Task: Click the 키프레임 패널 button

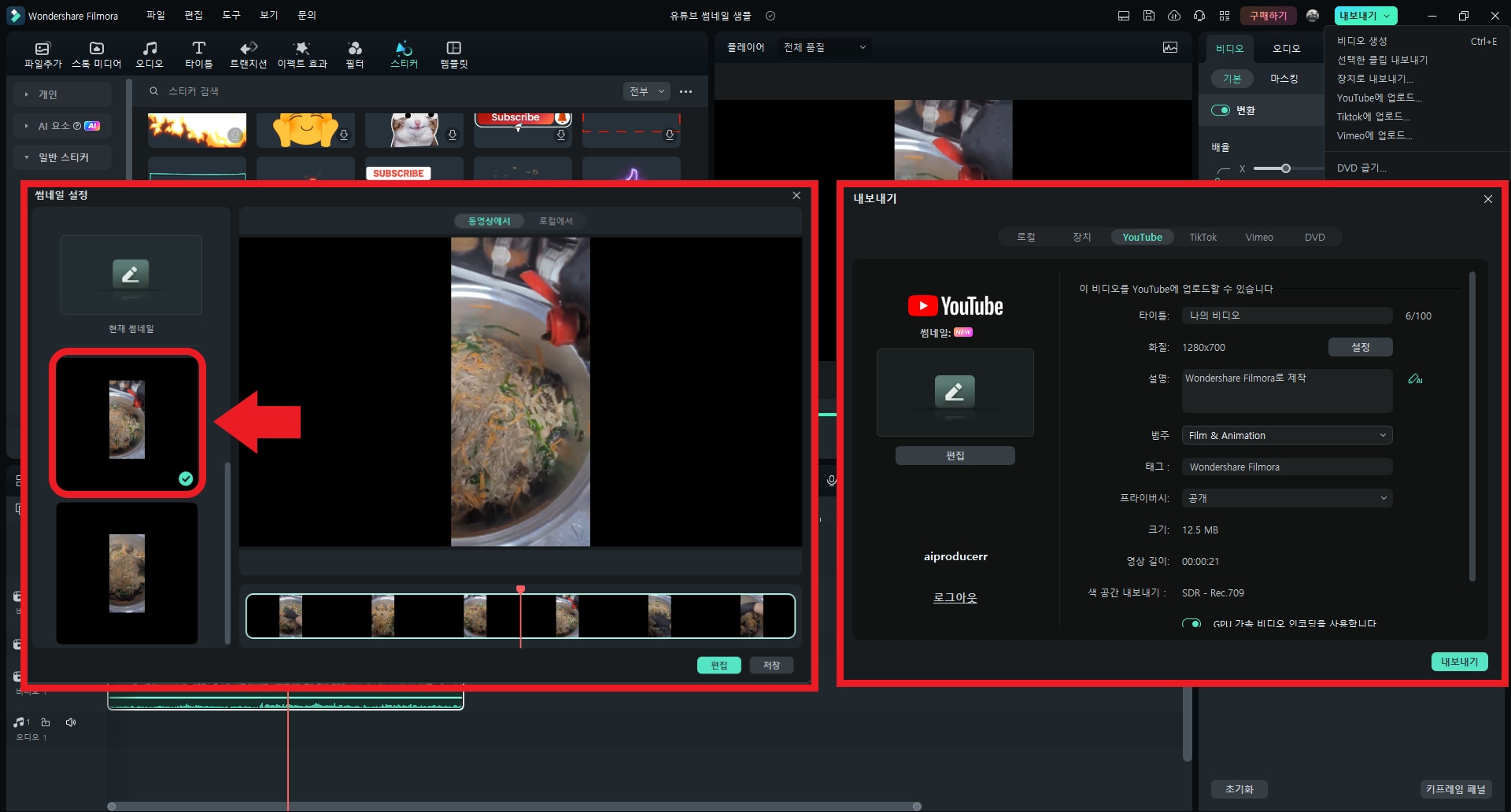Action: 1456,789
